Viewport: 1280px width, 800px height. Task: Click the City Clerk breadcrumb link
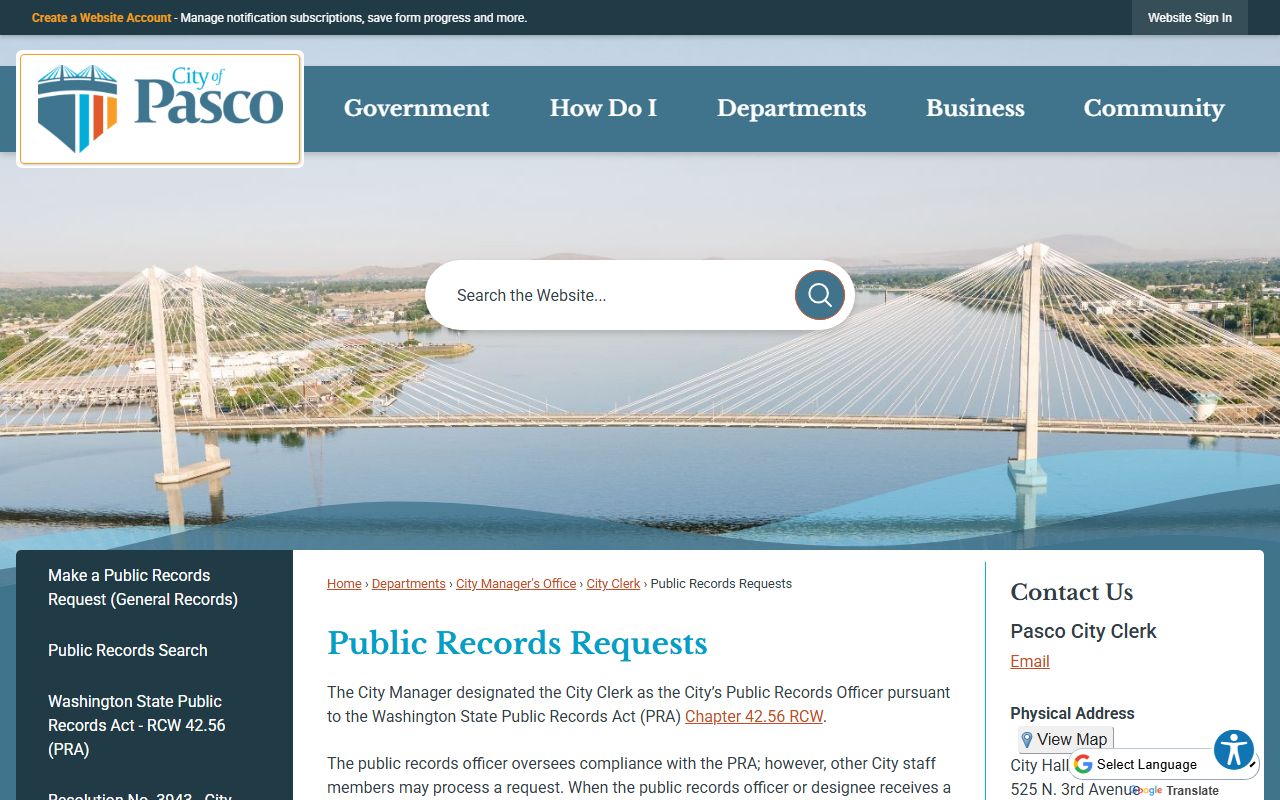point(613,584)
